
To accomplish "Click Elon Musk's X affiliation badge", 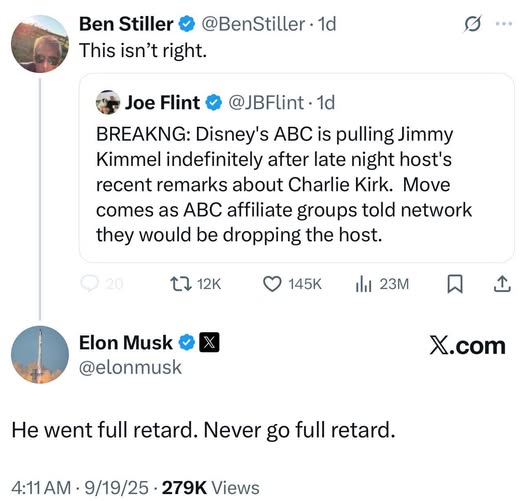I will pyautogui.click(x=209, y=342).
